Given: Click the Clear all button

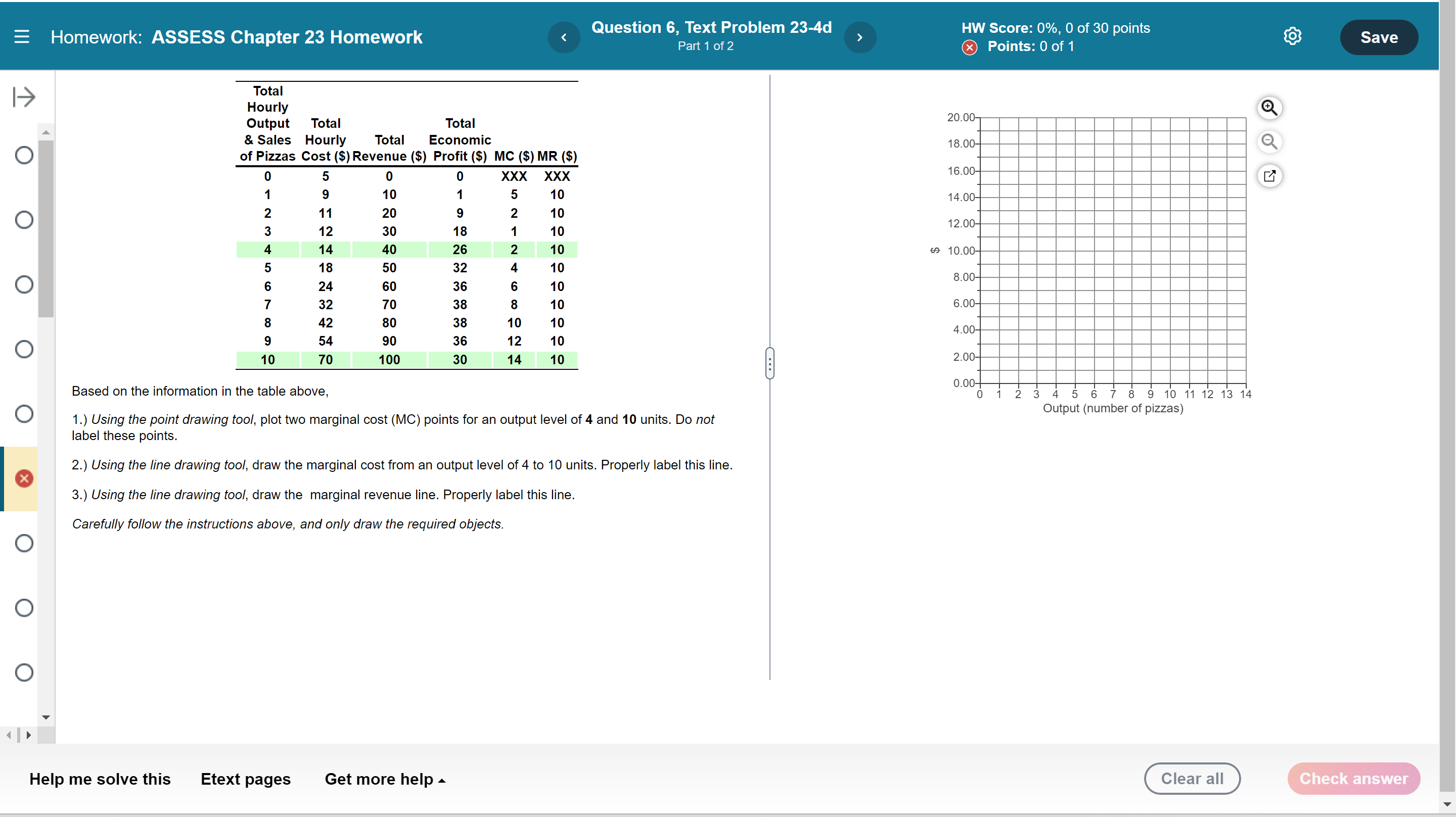Looking at the screenshot, I should coord(1192,779).
